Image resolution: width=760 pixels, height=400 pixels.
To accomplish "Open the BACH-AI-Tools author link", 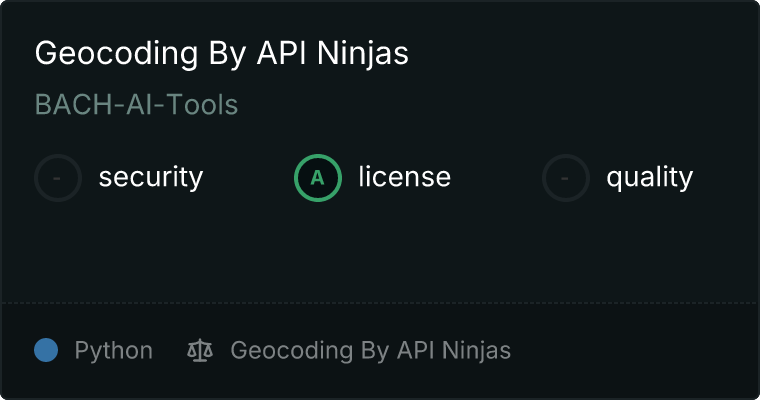I will pos(136,105).
